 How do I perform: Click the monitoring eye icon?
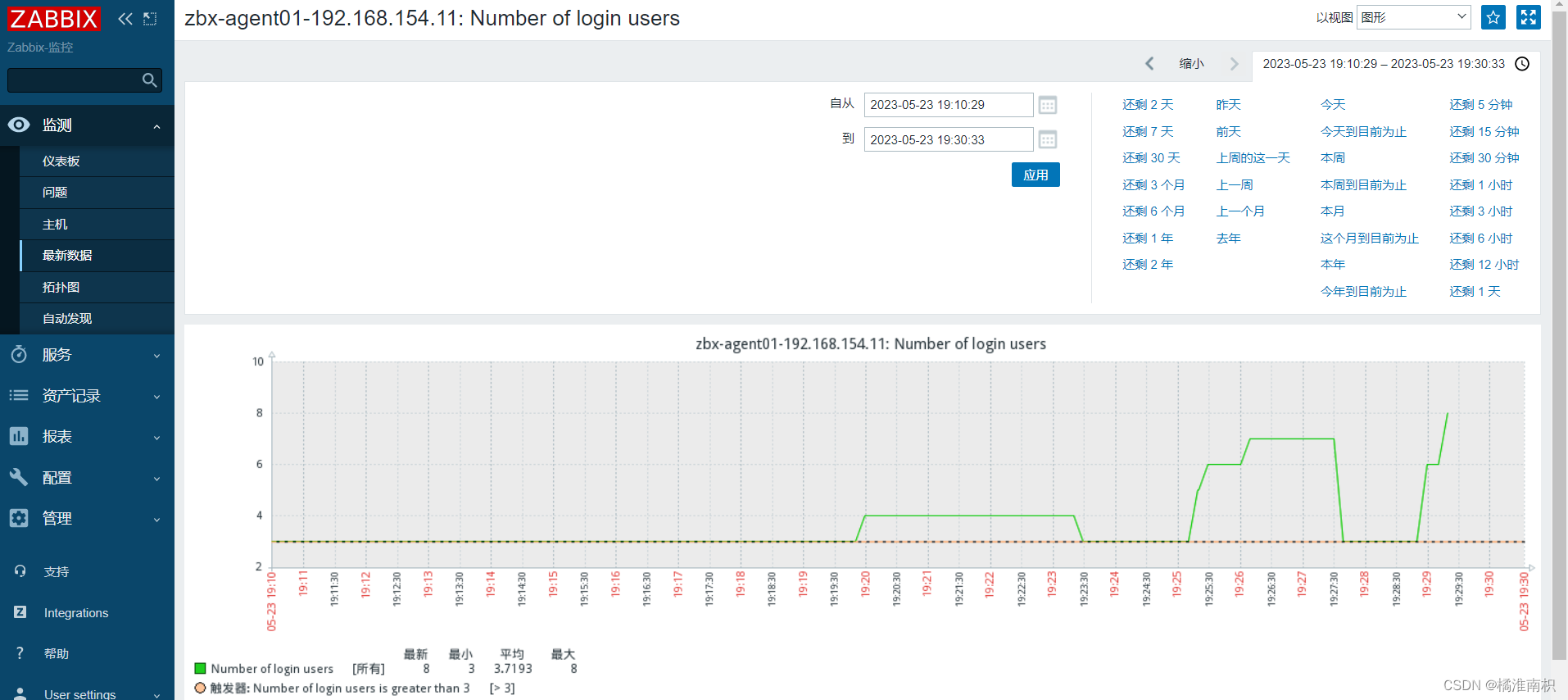[x=19, y=125]
